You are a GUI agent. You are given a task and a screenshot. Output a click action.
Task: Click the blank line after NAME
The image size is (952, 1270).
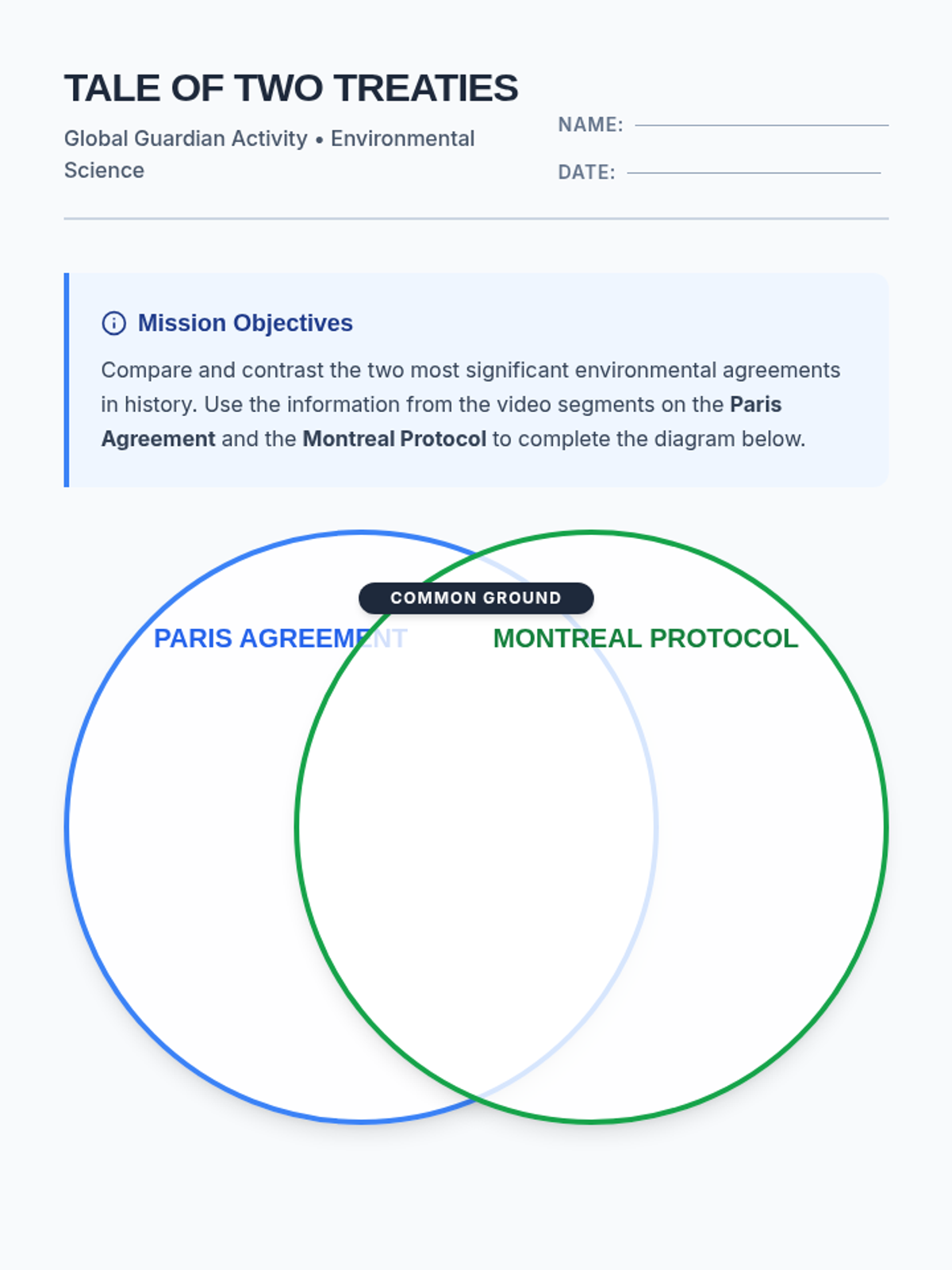click(x=761, y=125)
